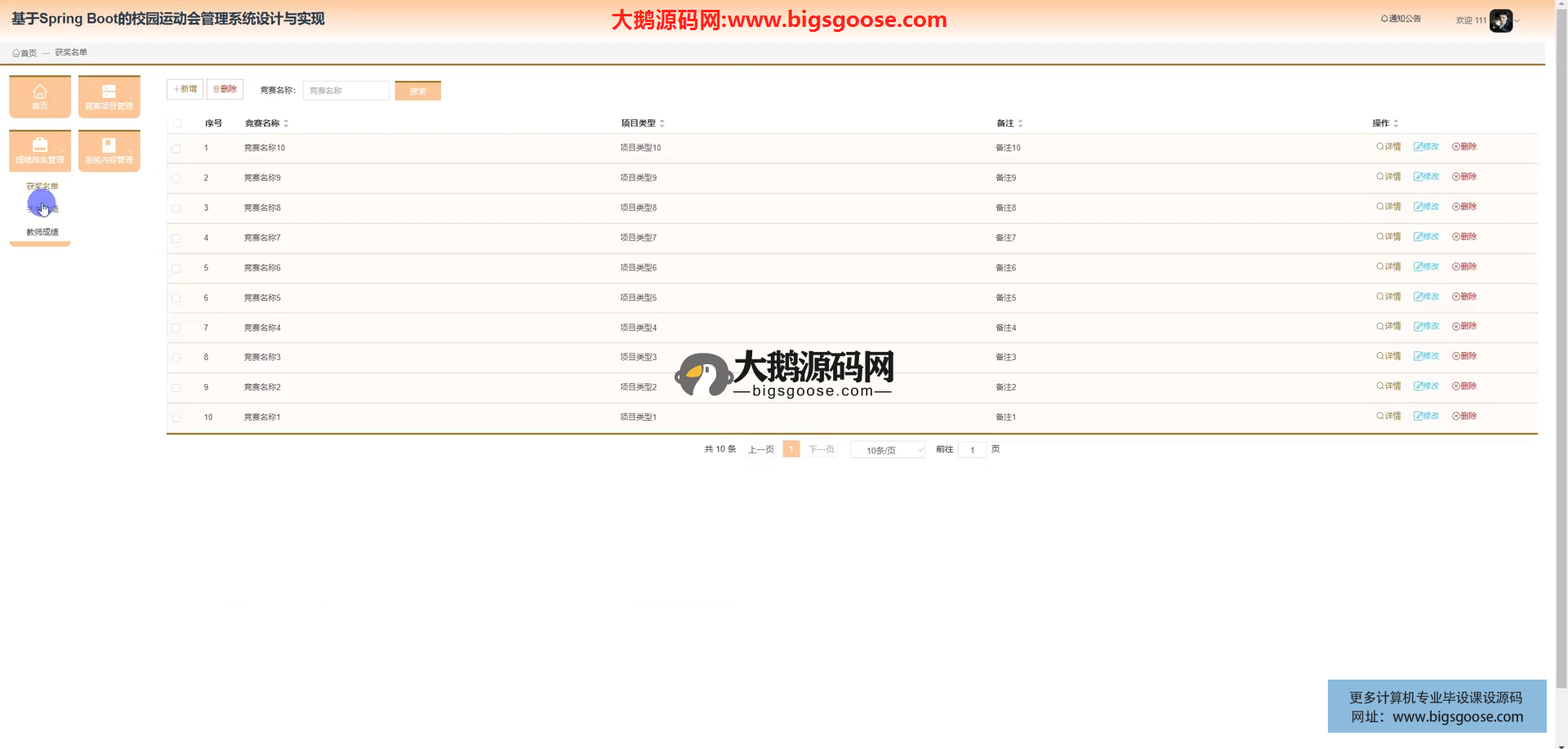Check the checkbox for row 竞赛名称10
Viewport: 1568px width, 749px height.
click(176, 149)
